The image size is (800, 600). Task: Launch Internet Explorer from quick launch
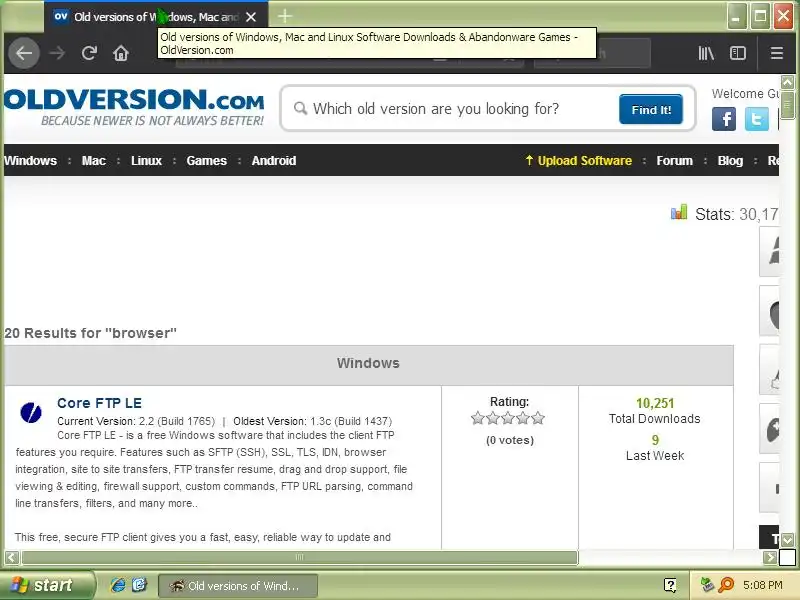pos(118,585)
